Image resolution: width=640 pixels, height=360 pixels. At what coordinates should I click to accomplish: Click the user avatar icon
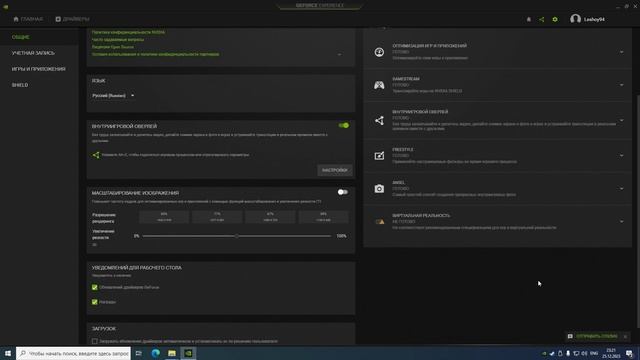pyautogui.click(x=576, y=19)
